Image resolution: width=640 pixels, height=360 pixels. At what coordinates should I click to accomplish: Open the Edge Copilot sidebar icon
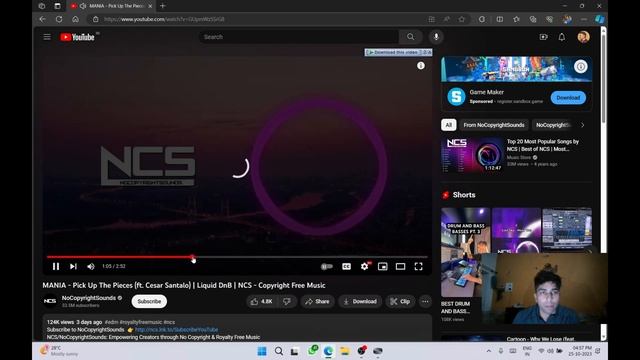600,19
